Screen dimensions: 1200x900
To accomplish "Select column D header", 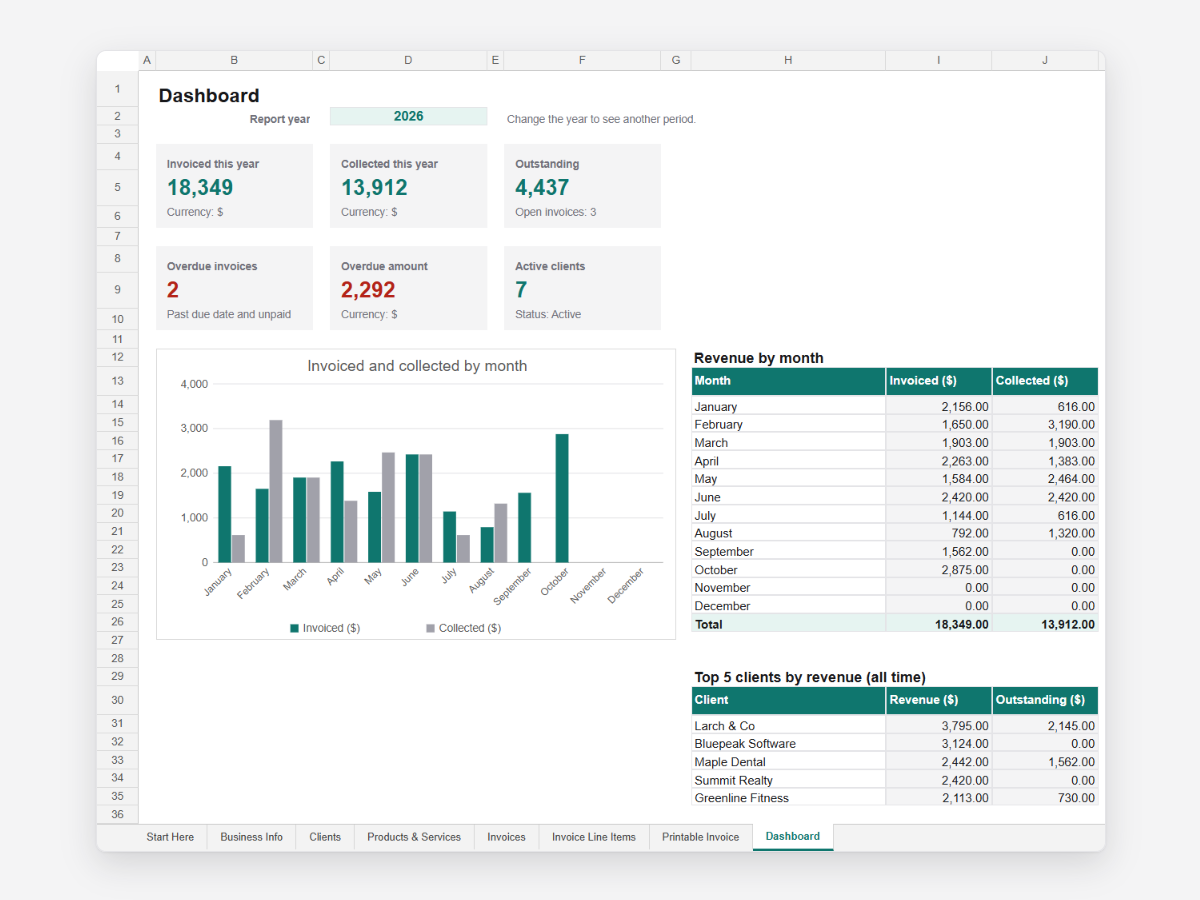I will click(x=408, y=61).
